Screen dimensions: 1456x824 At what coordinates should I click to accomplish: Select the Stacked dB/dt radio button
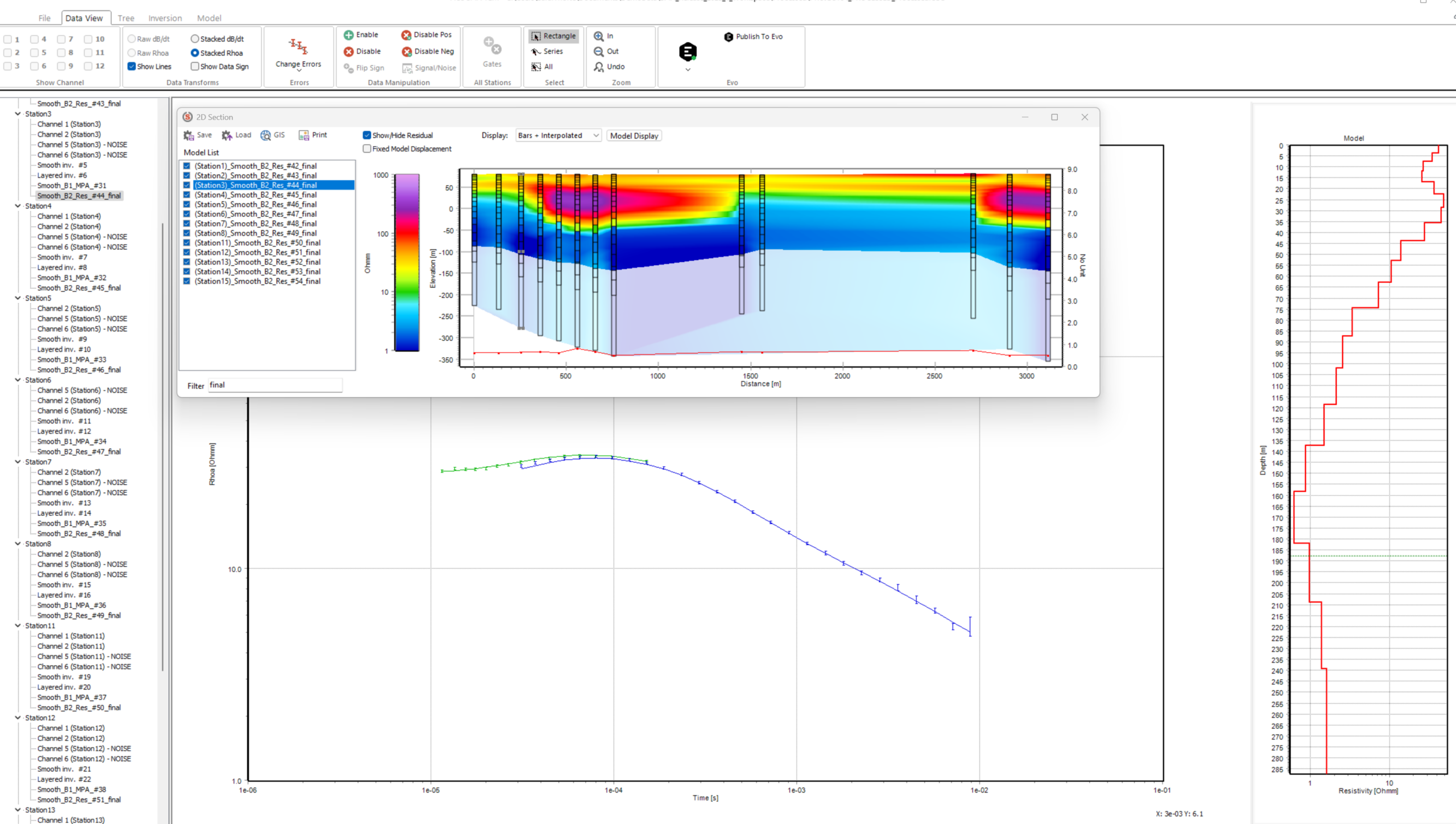click(195, 39)
